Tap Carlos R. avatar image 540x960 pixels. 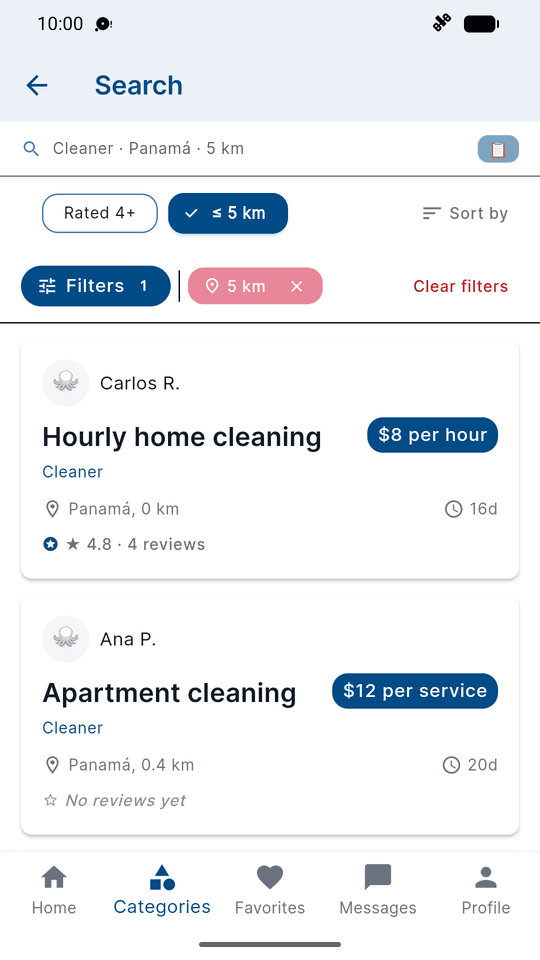point(66,383)
